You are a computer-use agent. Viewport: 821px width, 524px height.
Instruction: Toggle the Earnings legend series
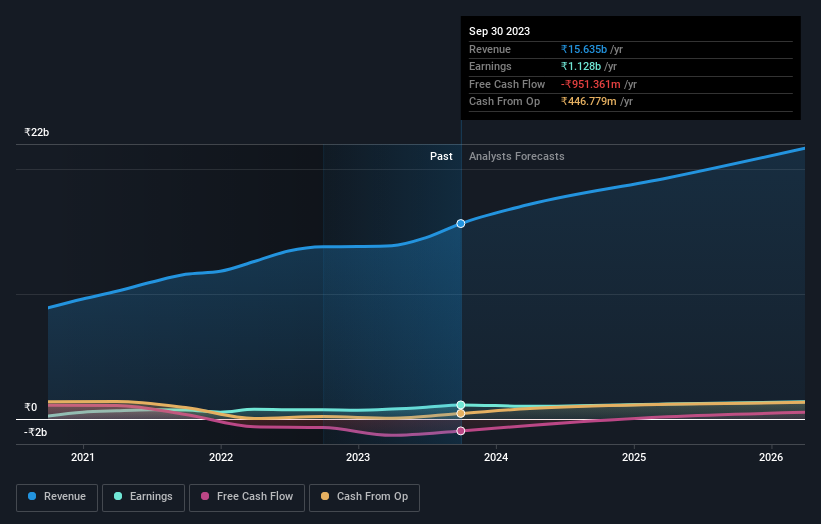click(143, 497)
